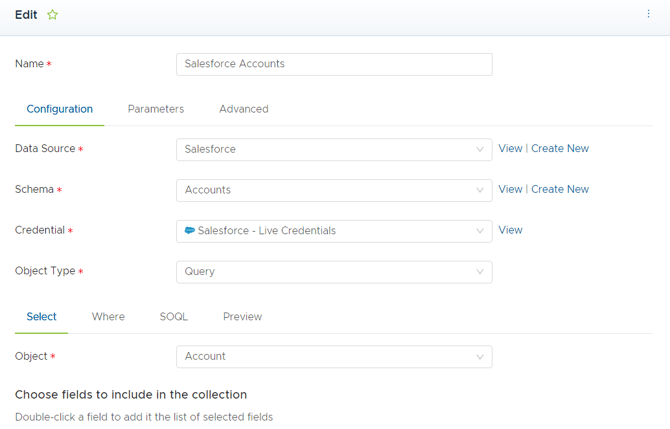Viewport: 670px width, 429px height.
Task: Click 'Double-click a field to add it' hint text
Action: click(x=144, y=417)
